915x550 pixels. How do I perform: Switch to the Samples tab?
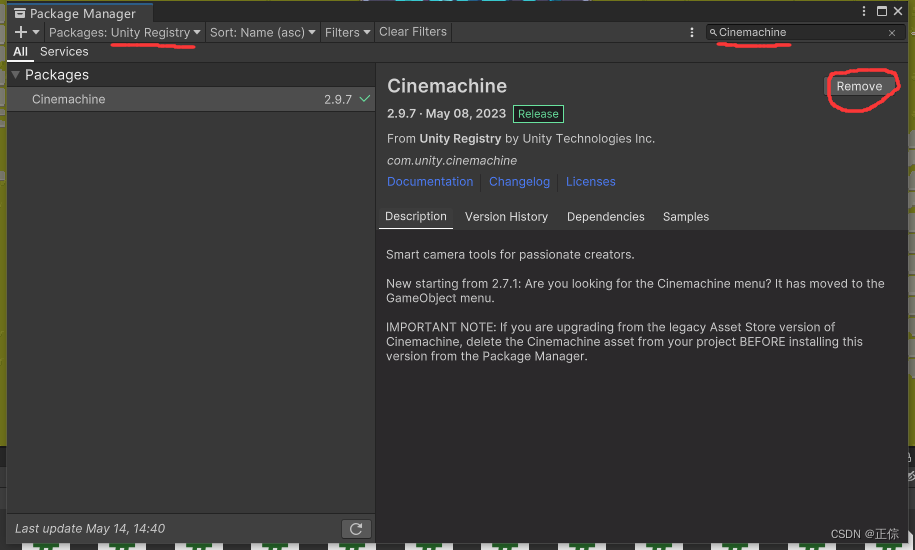[x=686, y=216]
